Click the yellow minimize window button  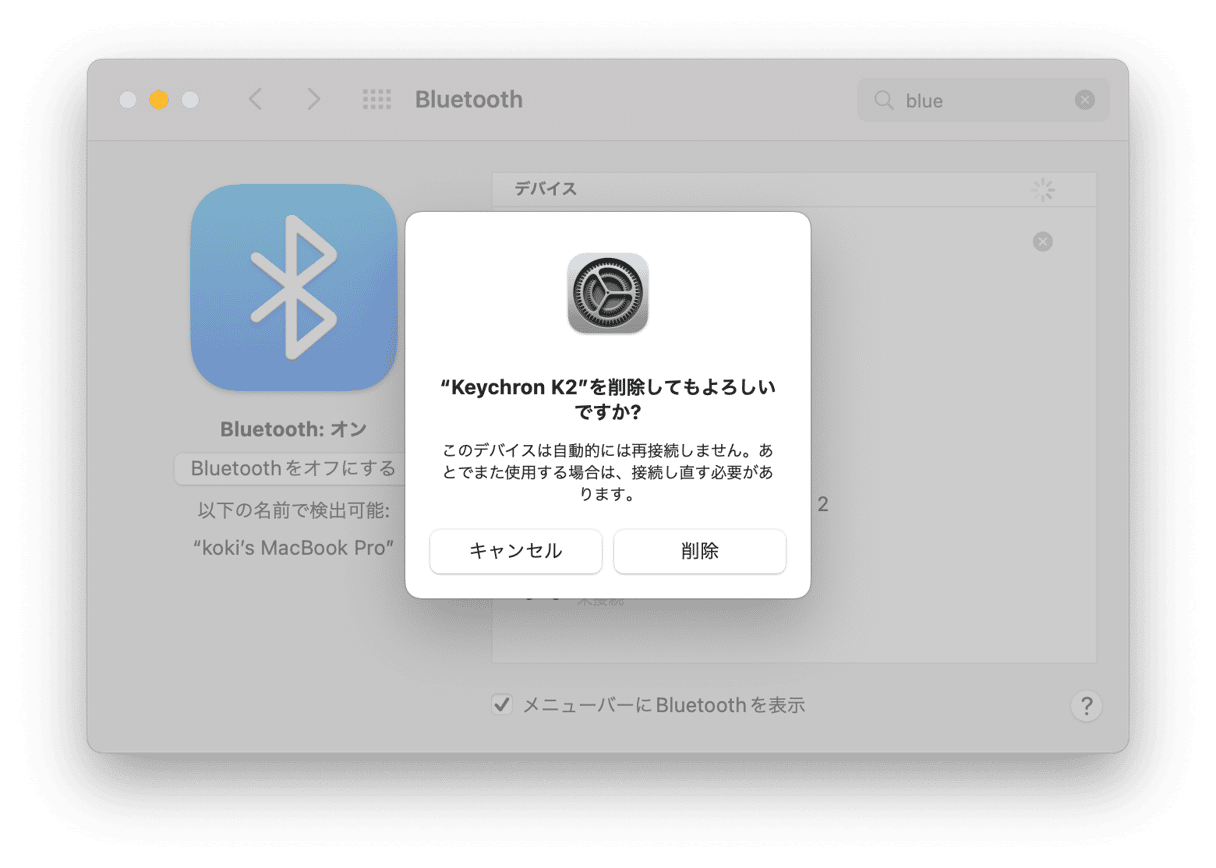coord(159,100)
